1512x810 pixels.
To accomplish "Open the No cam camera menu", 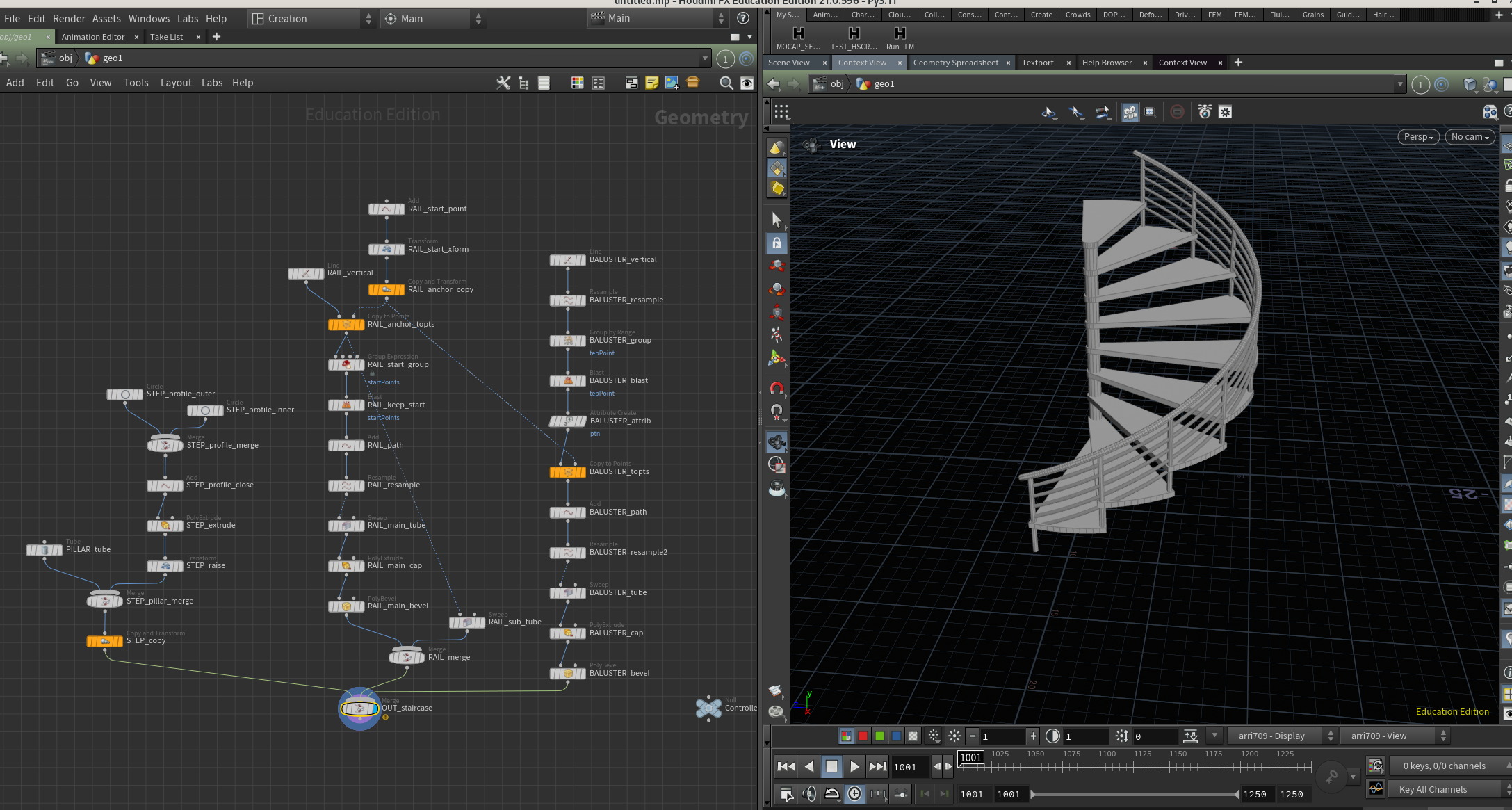I will 1470,137.
